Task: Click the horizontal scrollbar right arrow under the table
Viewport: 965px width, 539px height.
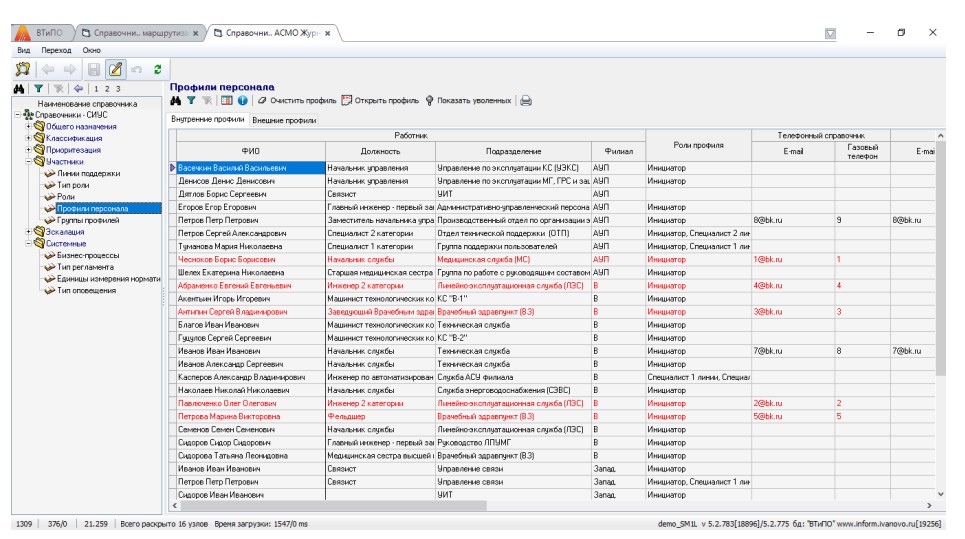Action: tap(928, 506)
